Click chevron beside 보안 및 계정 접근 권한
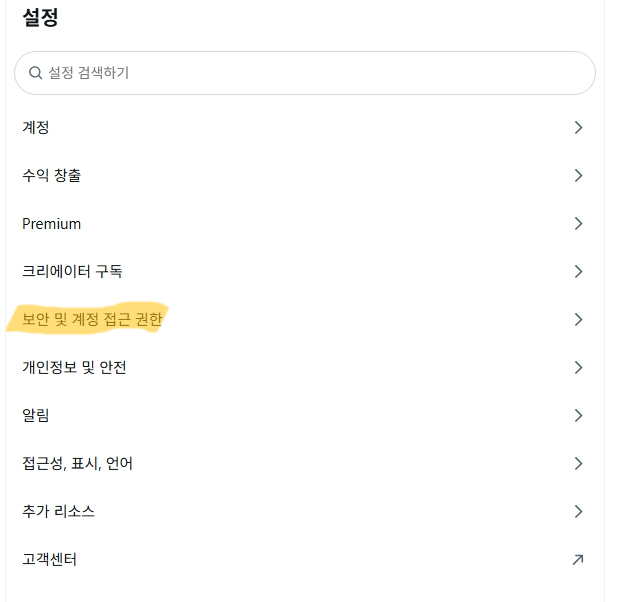This screenshot has height=602, width=625. point(578,320)
